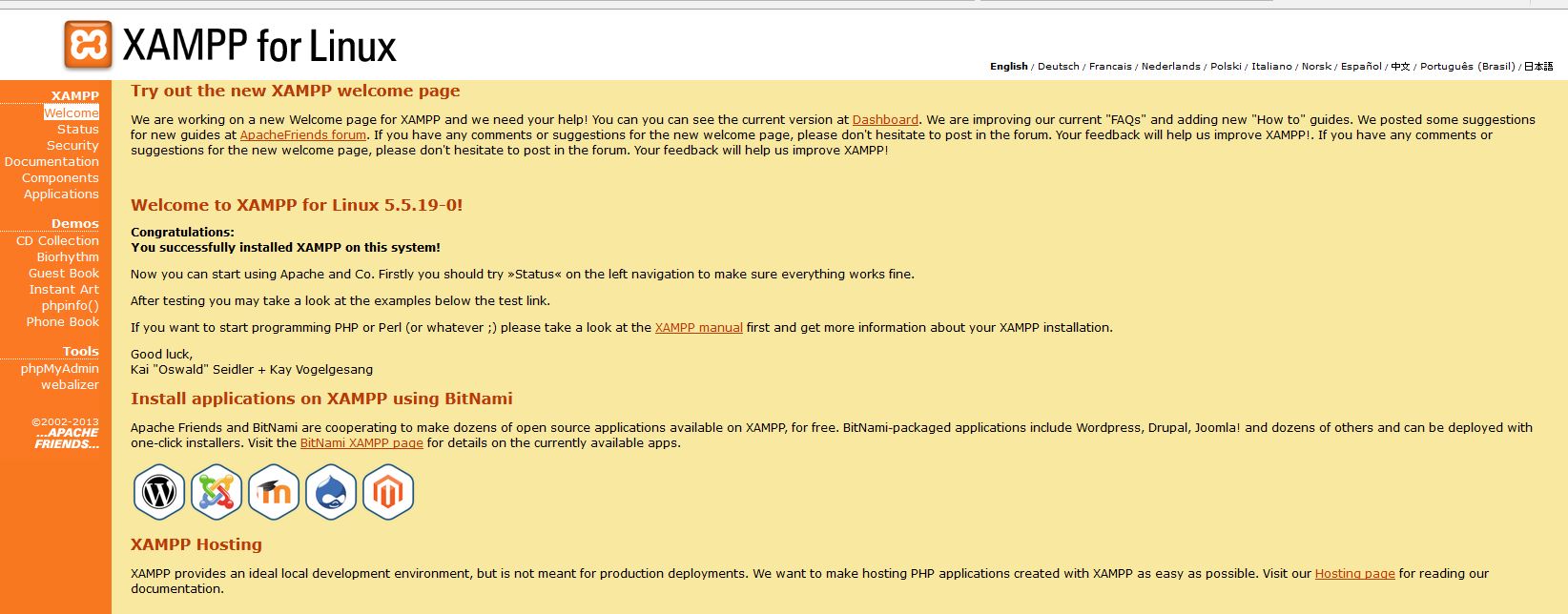Viewport: 1568px width, 614px height.
Task: Open Components in the sidebar
Action: (x=60, y=177)
